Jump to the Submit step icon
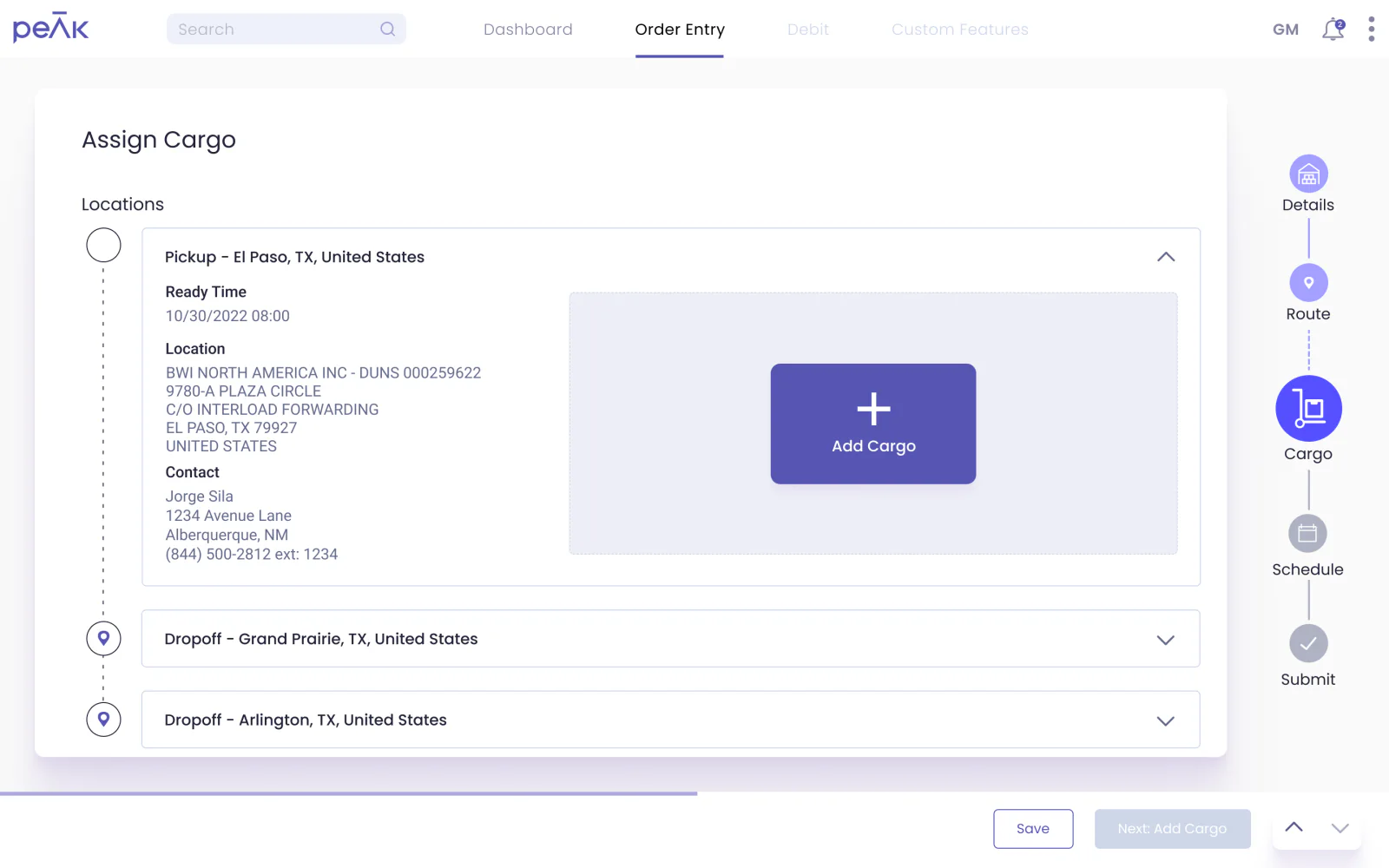1389x868 pixels. click(x=1308, y=643)
